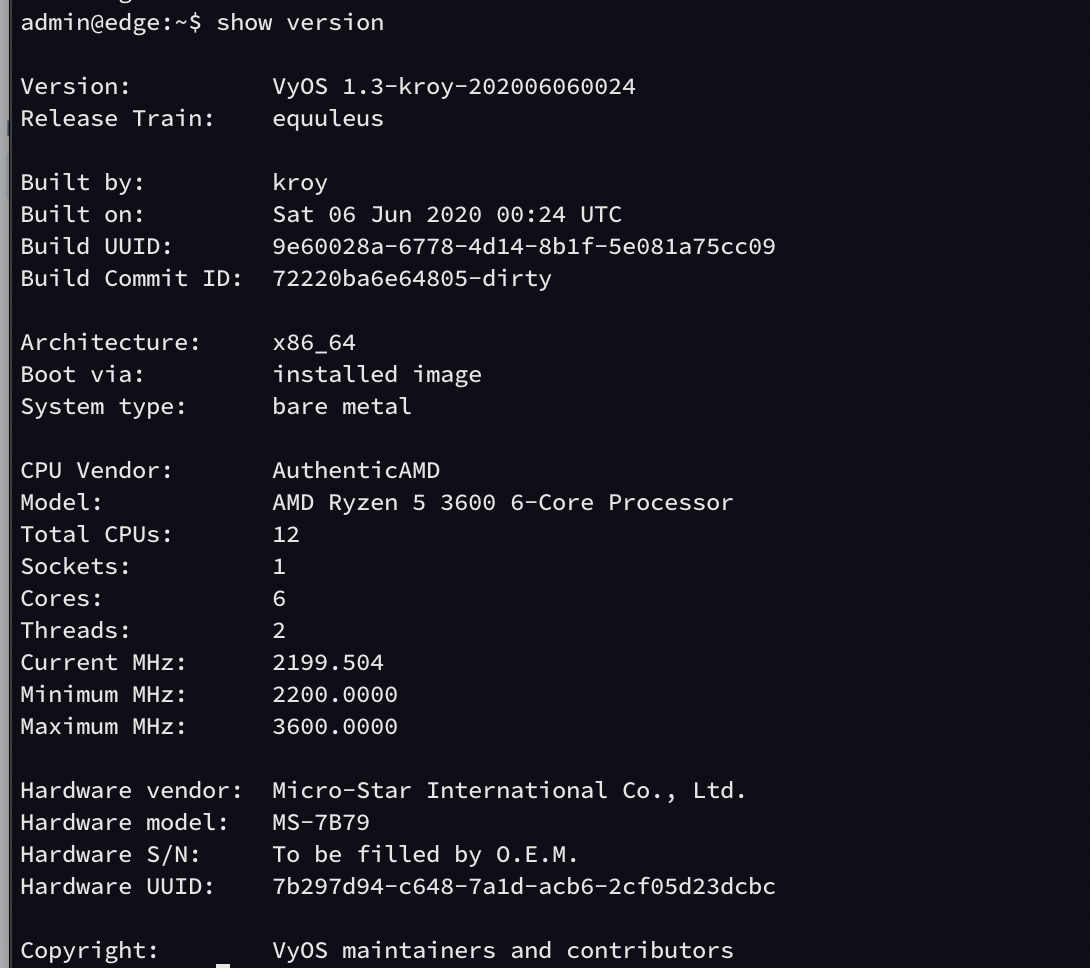The image size is (1090, 968).
Task: Click the release train value 'equuleus'
Action: 327,118
